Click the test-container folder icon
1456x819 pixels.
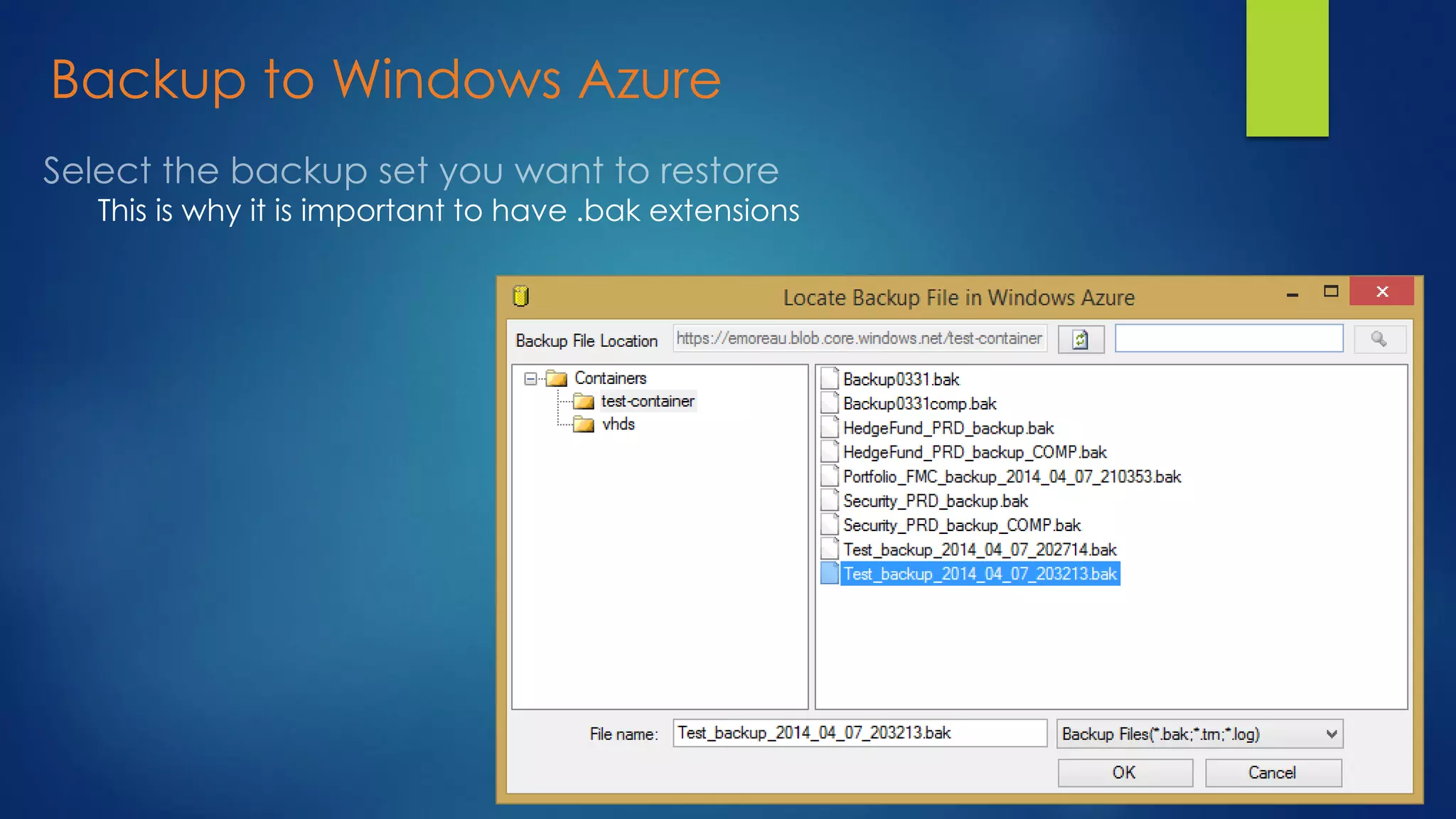coord(584,402)
